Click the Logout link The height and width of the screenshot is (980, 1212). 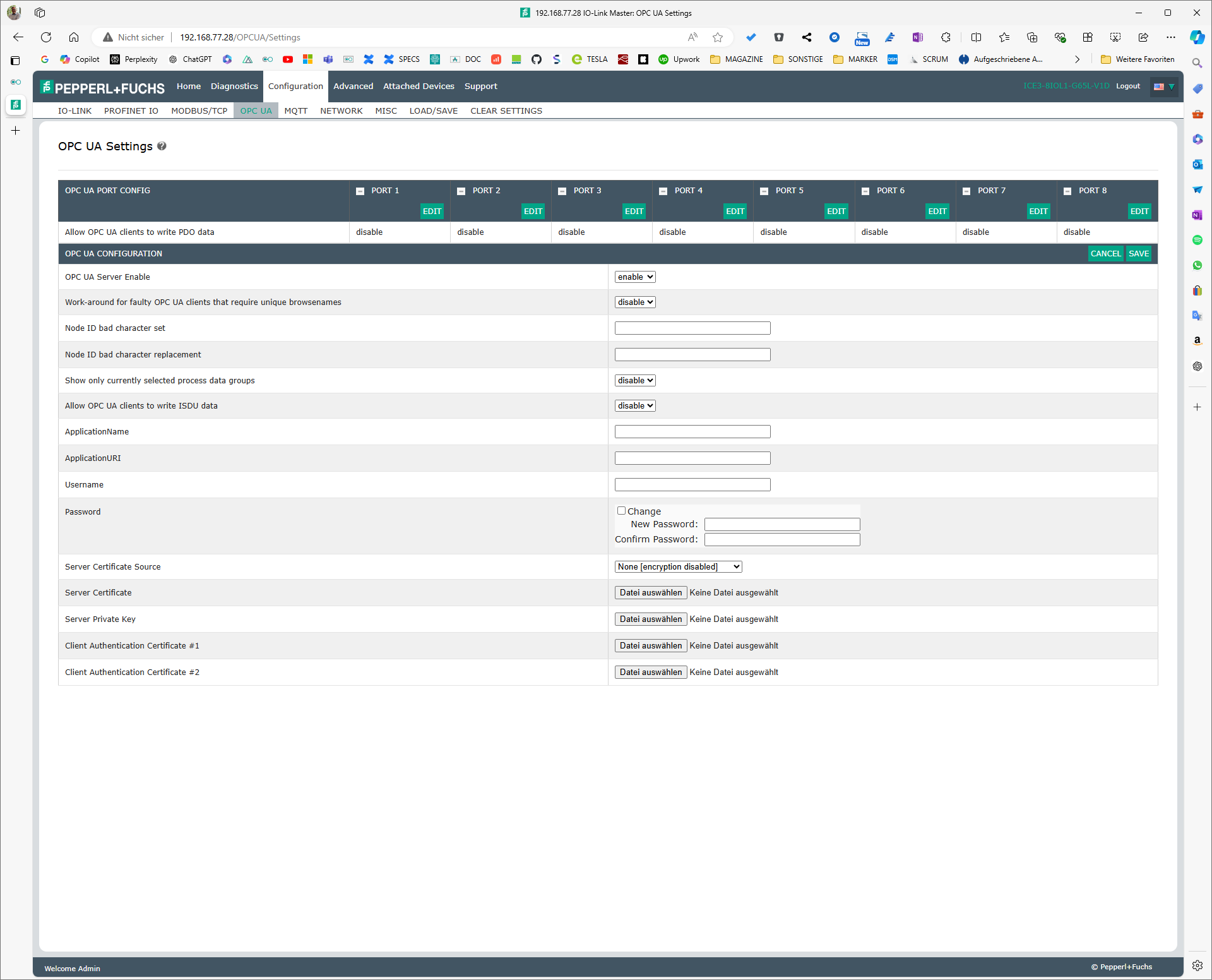pos(1128,87)
